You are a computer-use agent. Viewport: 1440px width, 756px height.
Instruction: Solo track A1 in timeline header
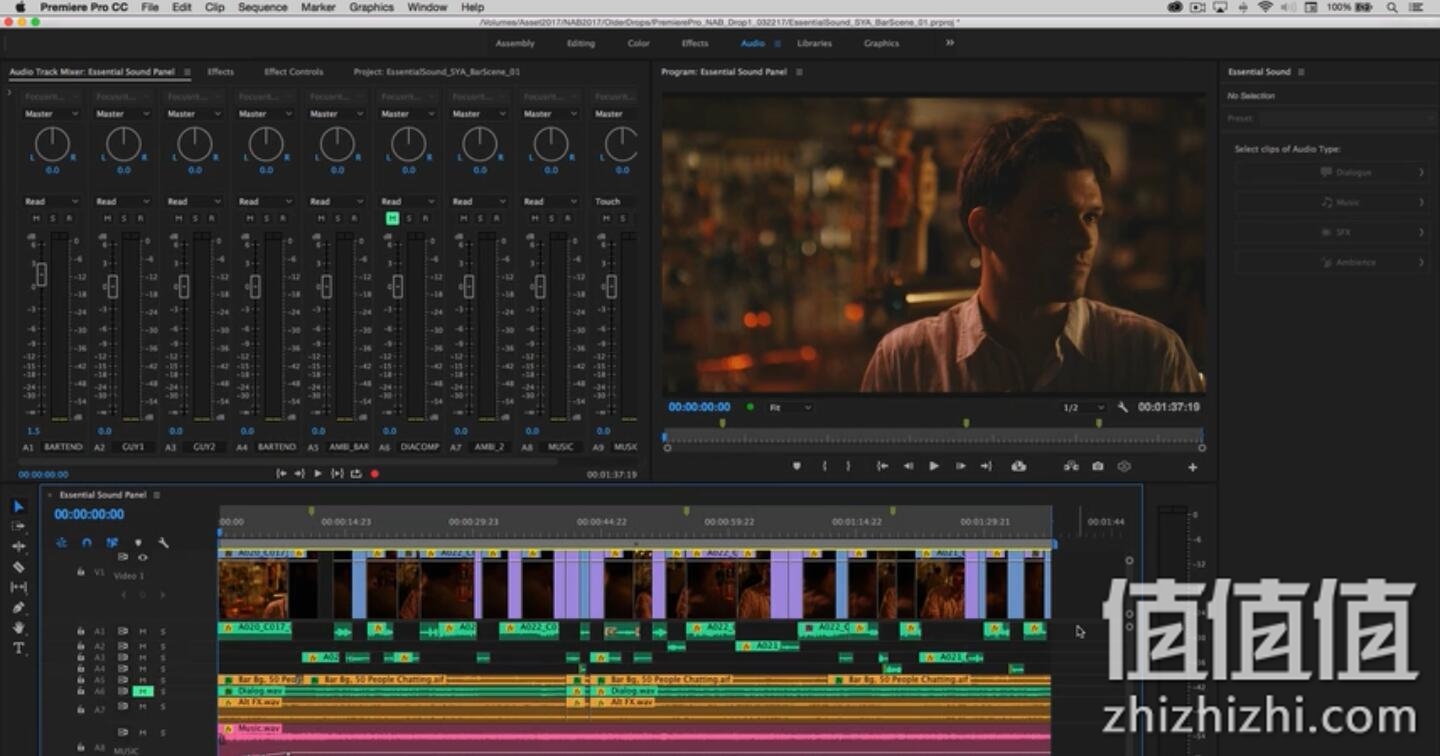pos(163,631)
